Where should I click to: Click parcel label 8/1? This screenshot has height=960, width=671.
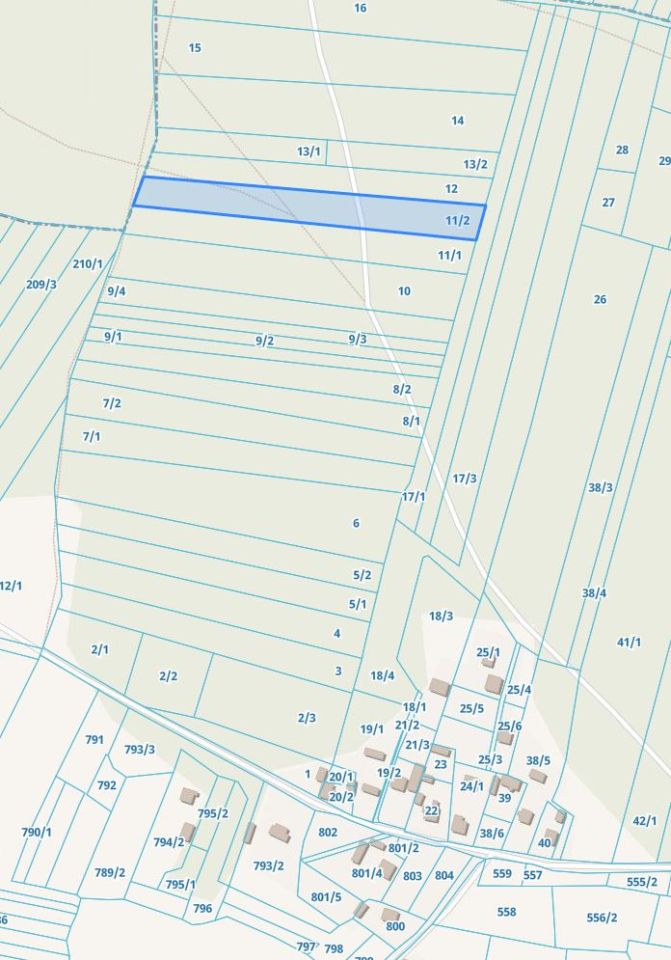tap(411, 421)
